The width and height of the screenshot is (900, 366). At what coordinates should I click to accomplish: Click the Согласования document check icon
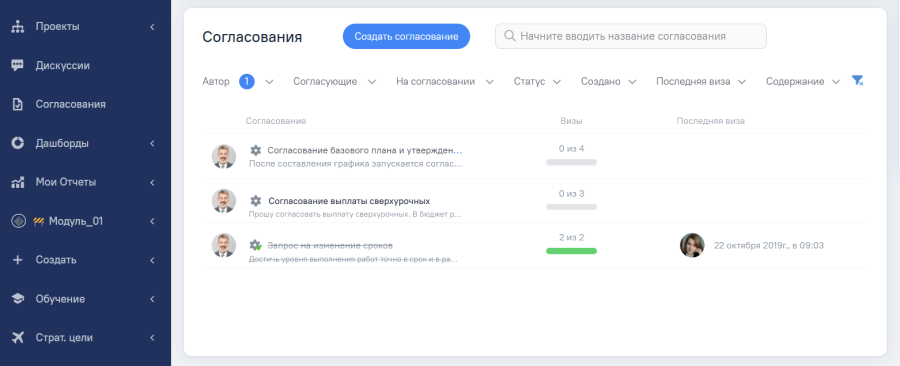[x=18, y=104]
